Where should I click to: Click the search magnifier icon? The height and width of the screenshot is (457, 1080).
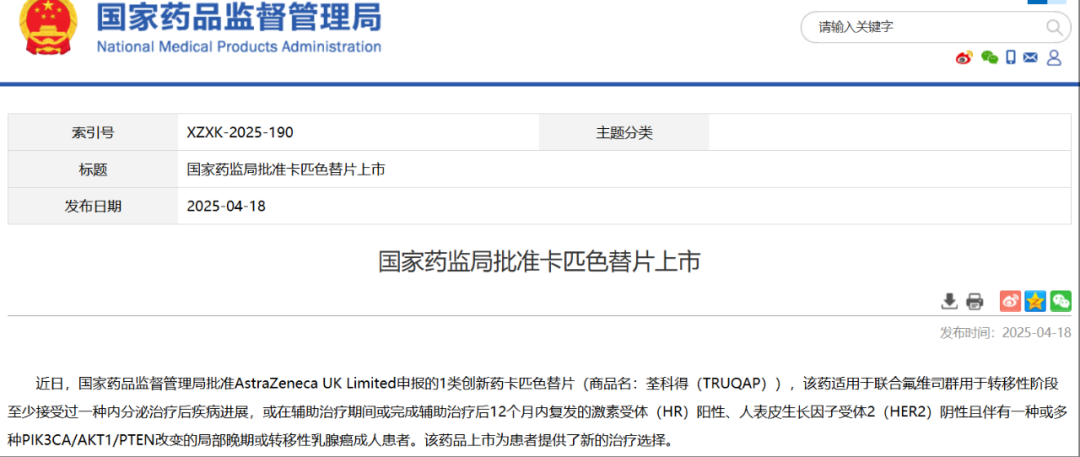(x=1054, y=27)
